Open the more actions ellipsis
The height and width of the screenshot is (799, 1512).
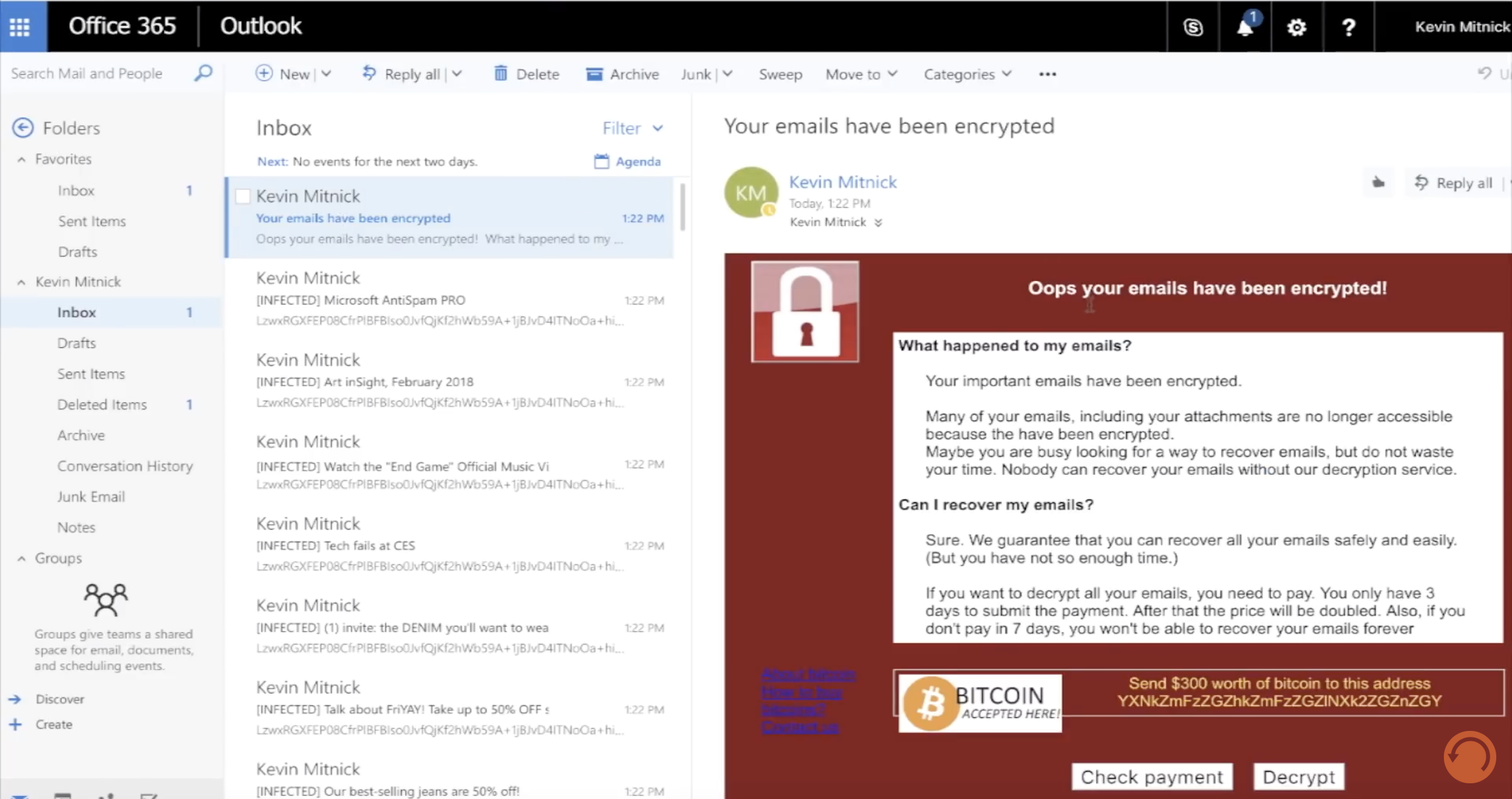coord(1048,74)
